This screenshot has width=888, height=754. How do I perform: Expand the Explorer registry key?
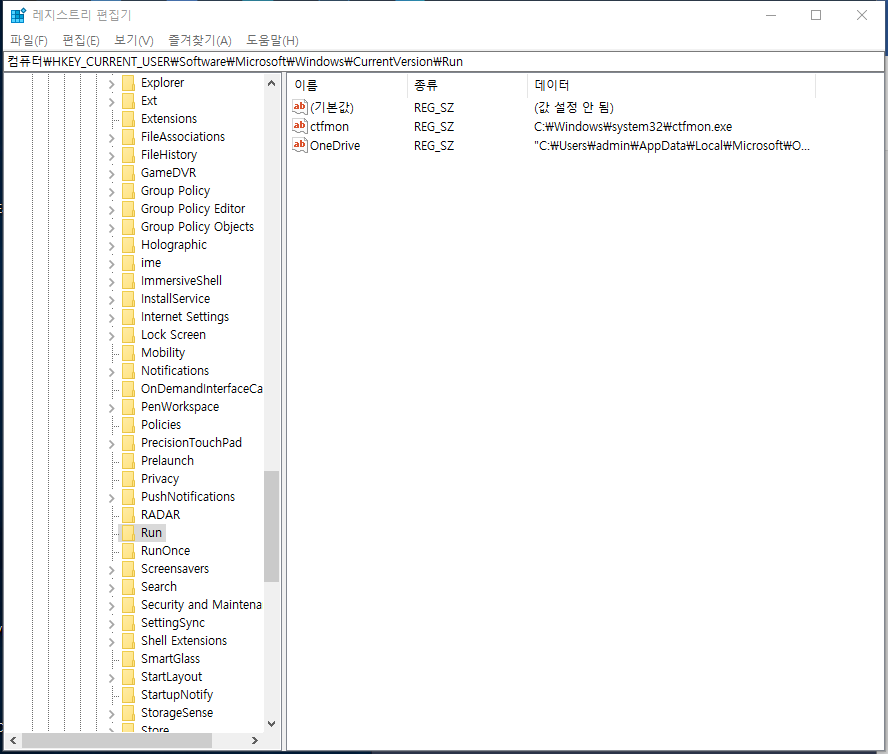111,83
